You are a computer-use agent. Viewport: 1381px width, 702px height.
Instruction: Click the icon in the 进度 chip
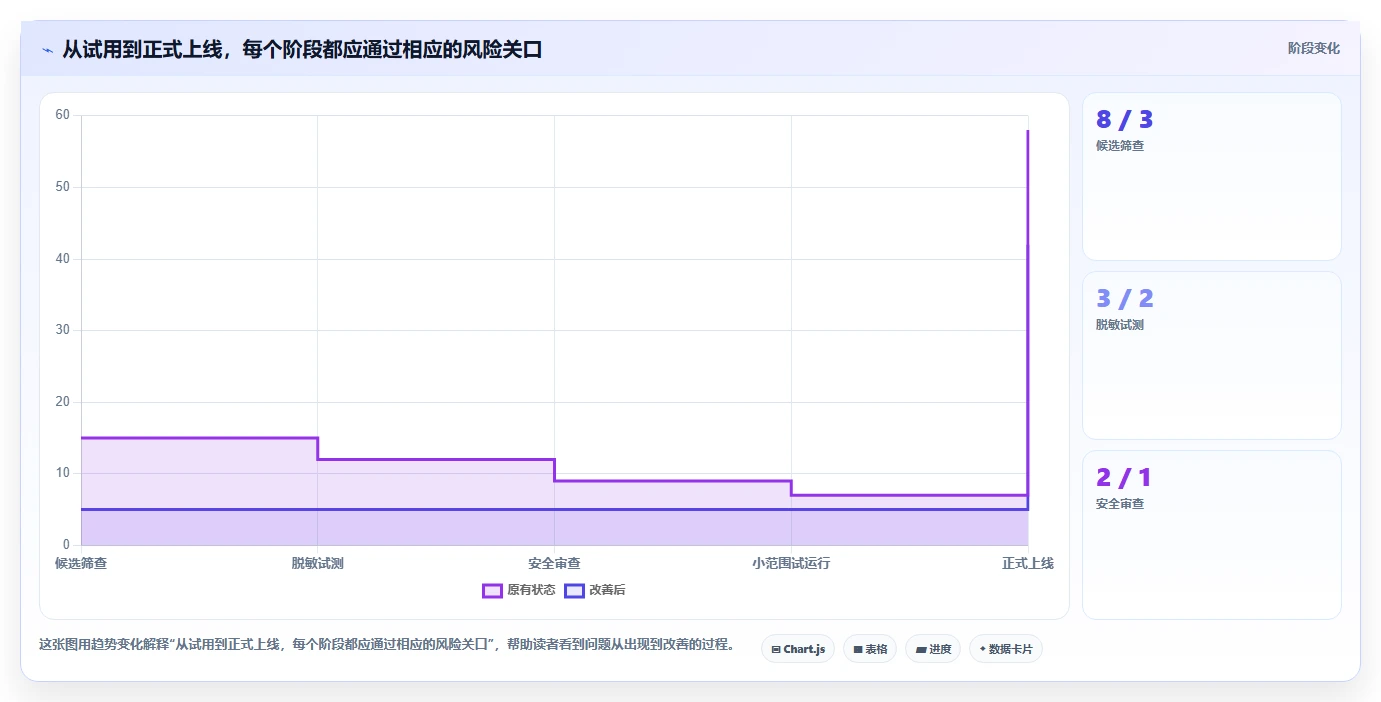click(x=921, y=649)
